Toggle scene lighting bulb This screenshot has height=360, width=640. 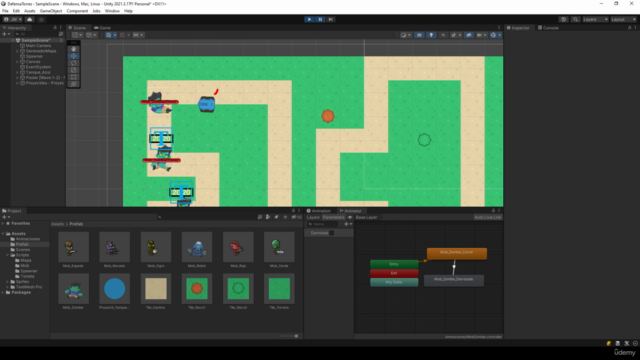click(x=431, y=35)
